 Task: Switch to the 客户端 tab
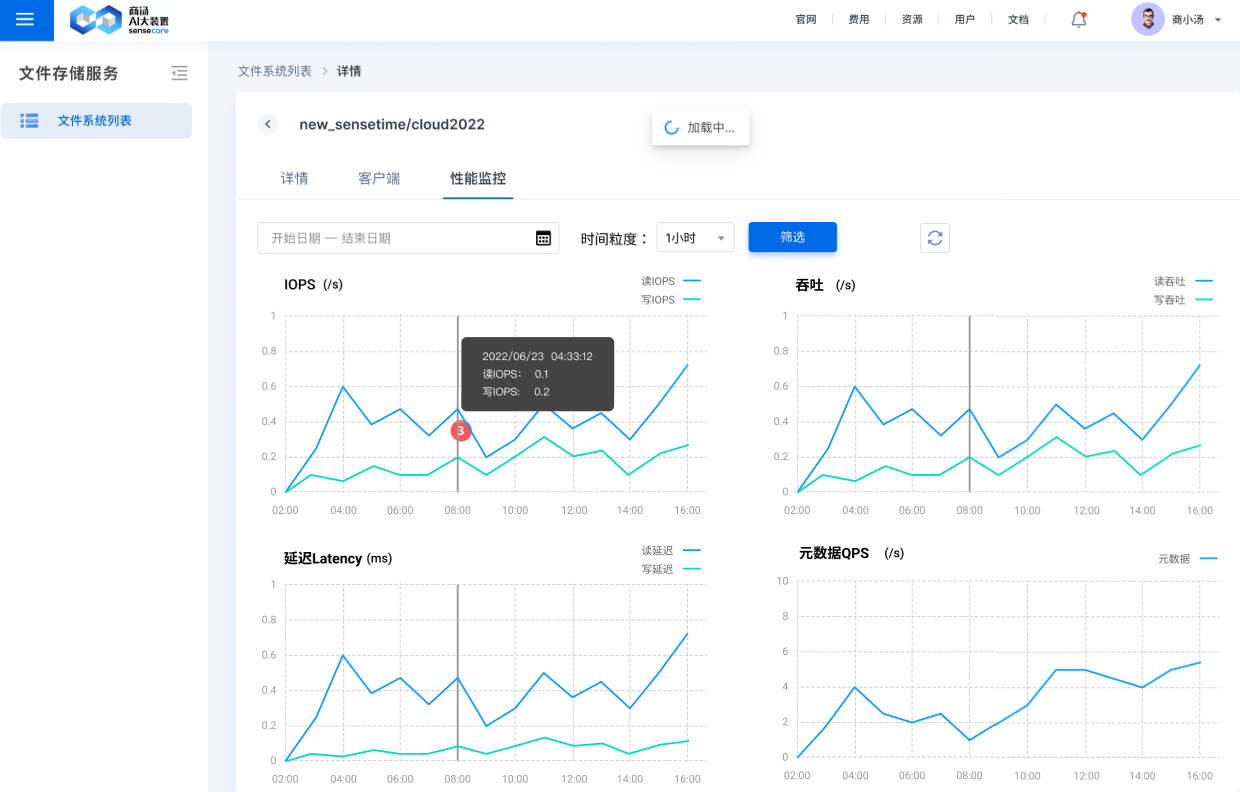point(378,178)
